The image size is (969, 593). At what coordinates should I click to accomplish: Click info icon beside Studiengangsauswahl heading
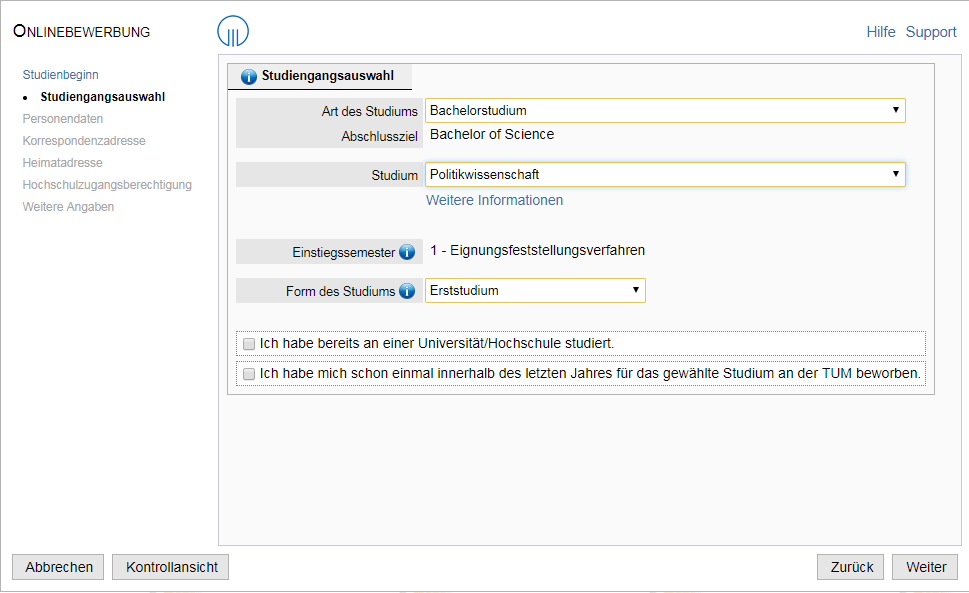click(x=248, y=77)
